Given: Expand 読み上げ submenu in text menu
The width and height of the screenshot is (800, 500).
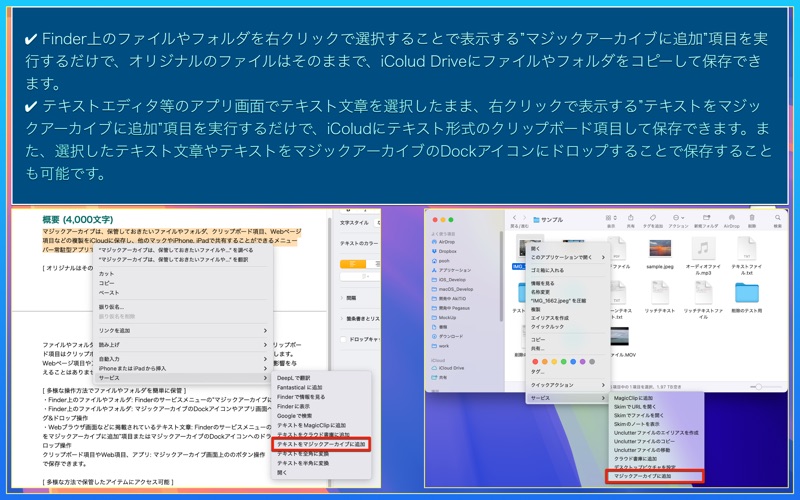Looking at the screenshot, I should (183, 345).
